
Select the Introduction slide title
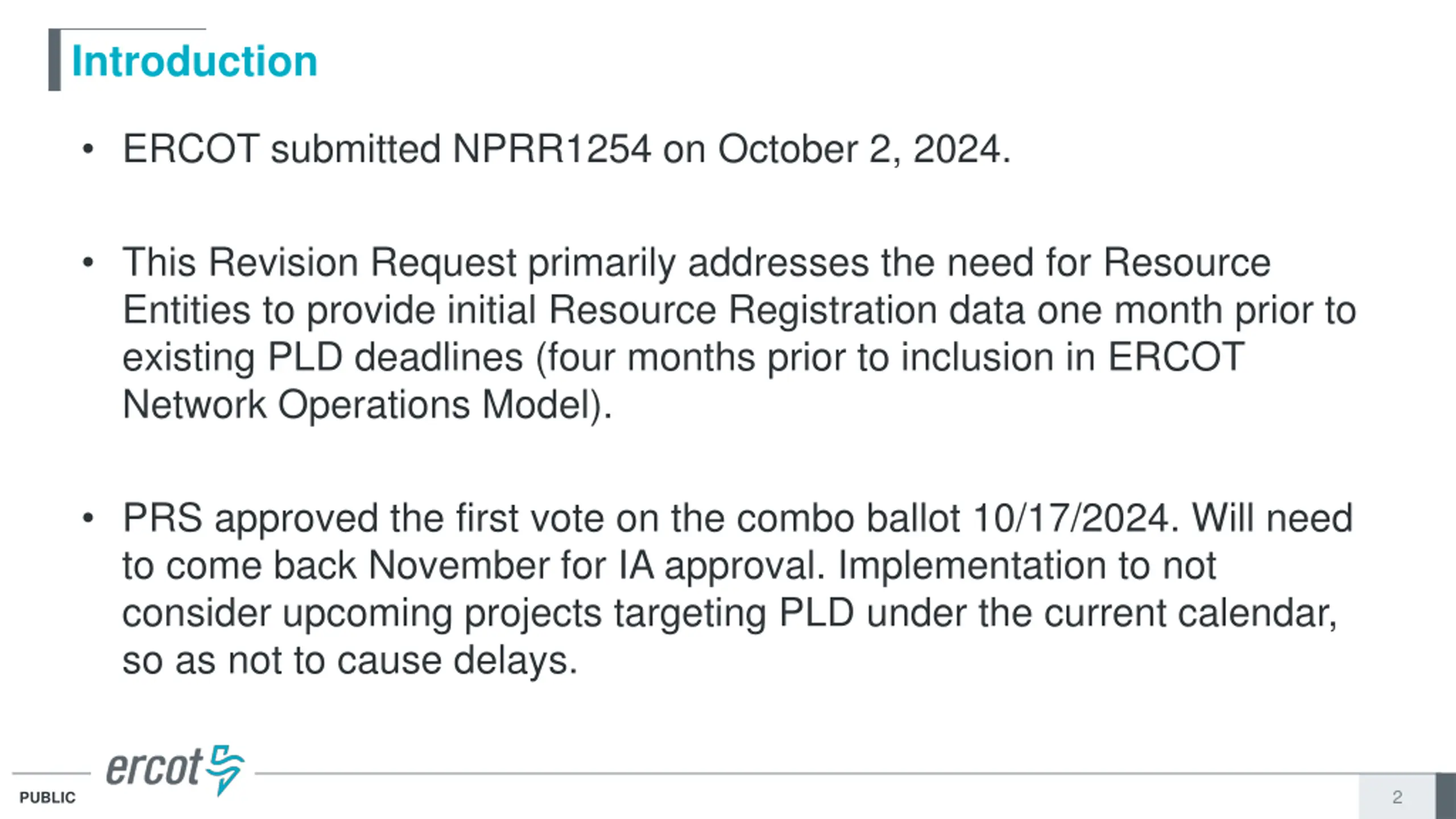coord(194,61)
